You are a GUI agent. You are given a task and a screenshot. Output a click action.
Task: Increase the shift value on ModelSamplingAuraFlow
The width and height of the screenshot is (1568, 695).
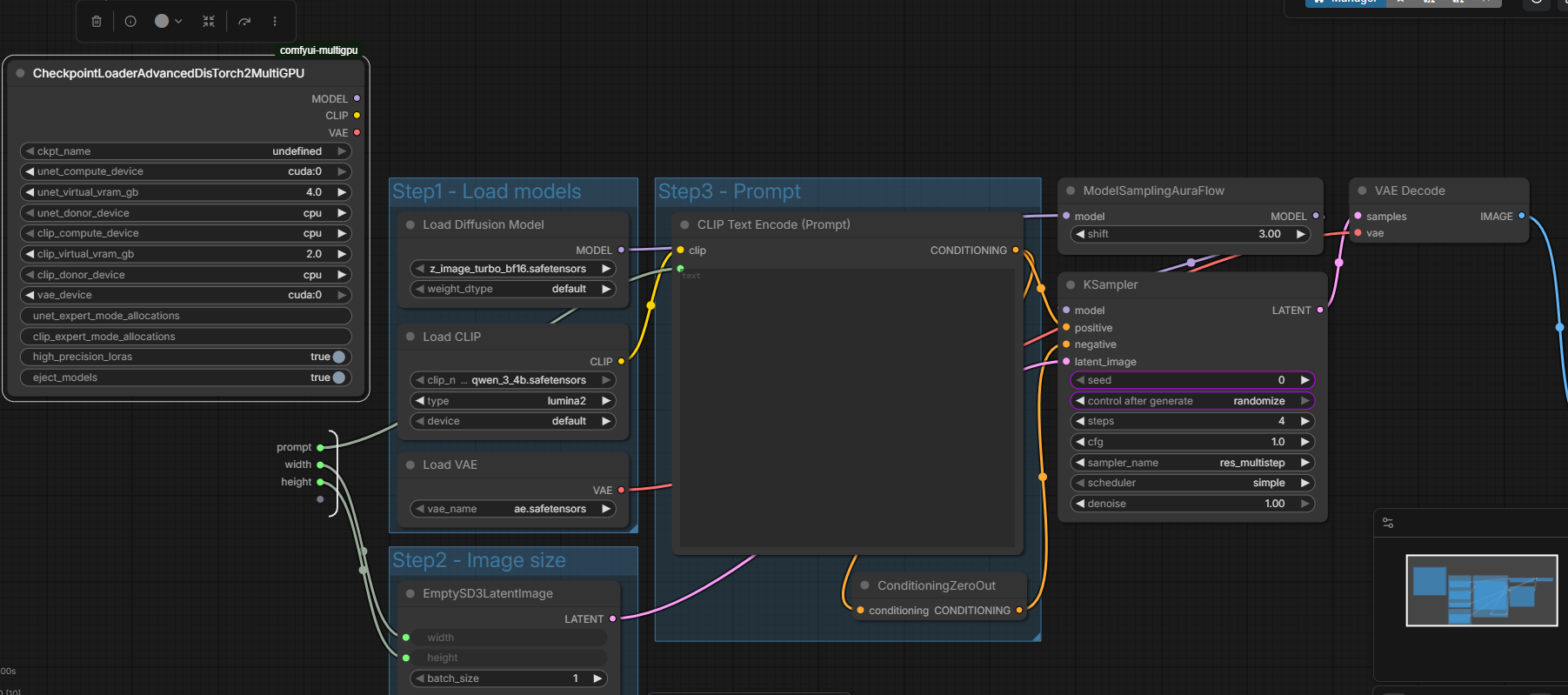(1301, 234)
